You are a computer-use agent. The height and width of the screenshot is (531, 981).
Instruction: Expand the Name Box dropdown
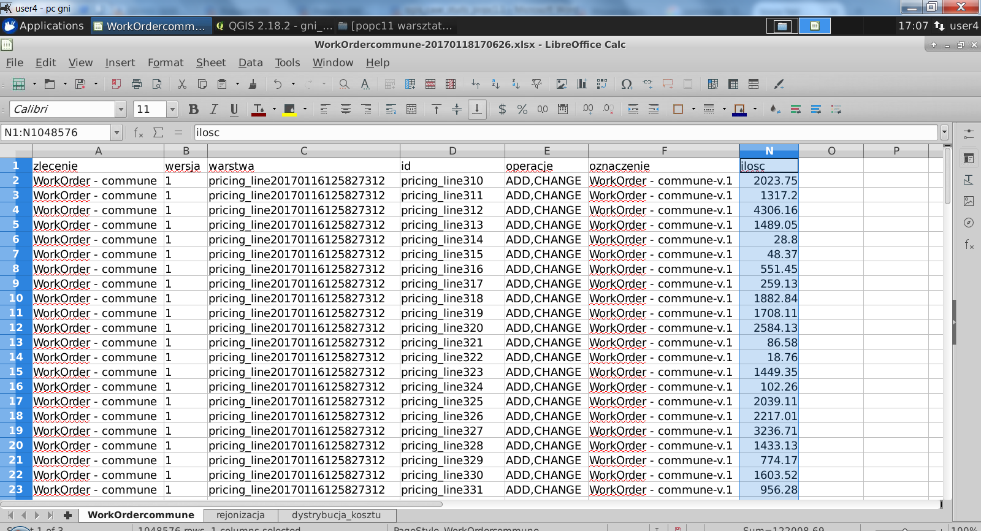click(x=116, y=132)
